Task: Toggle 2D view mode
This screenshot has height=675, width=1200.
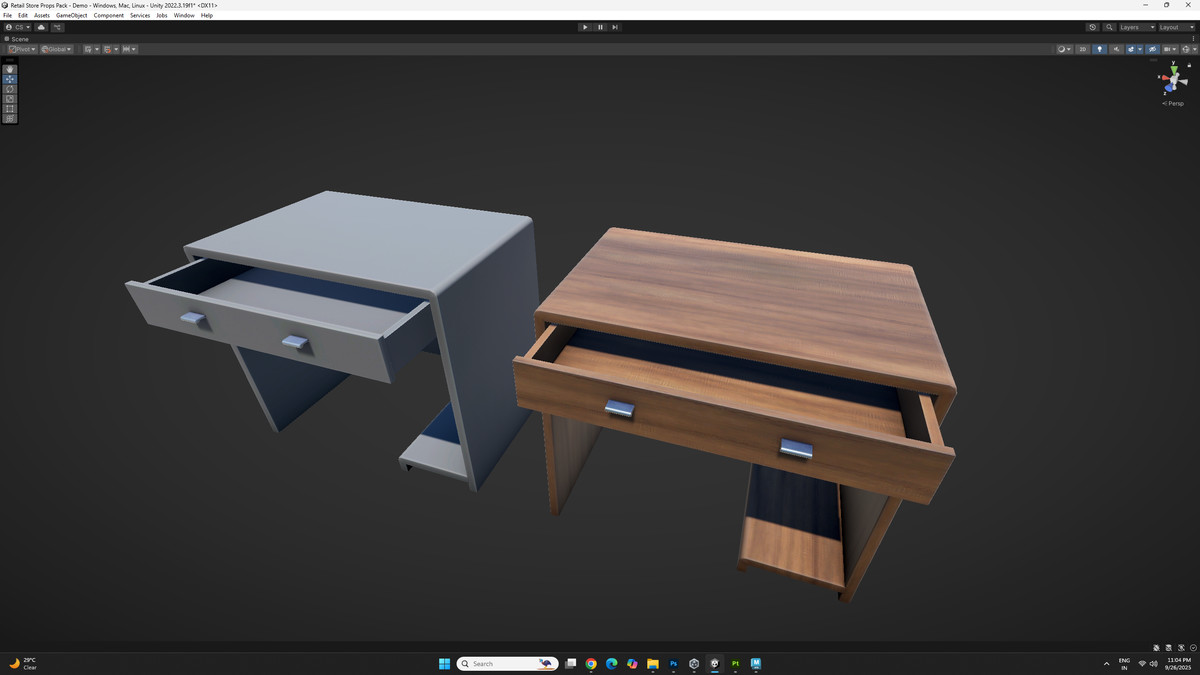Action: (1083, 49)
